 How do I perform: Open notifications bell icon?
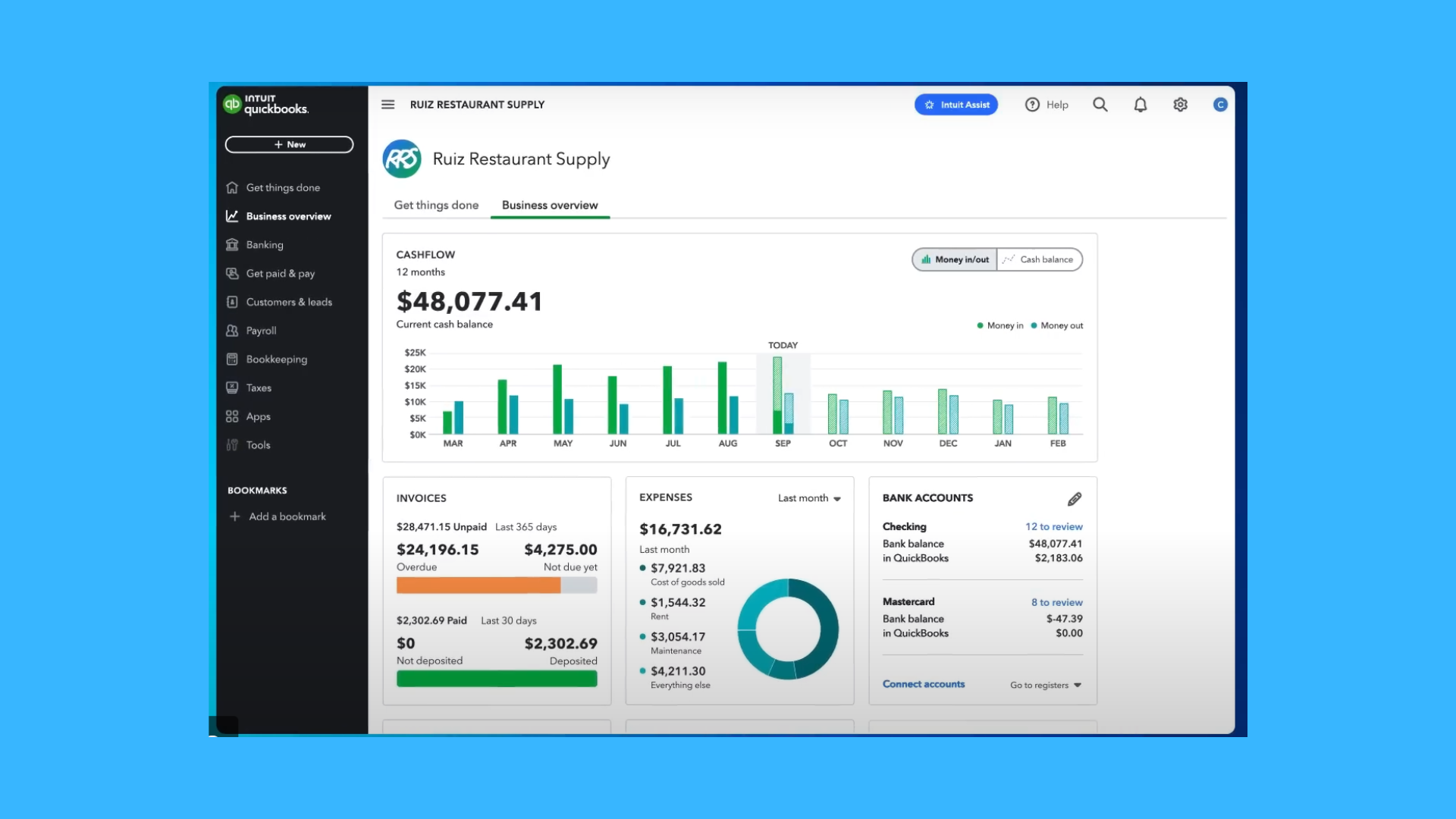pyautogui.click(x=1140, y=105)
